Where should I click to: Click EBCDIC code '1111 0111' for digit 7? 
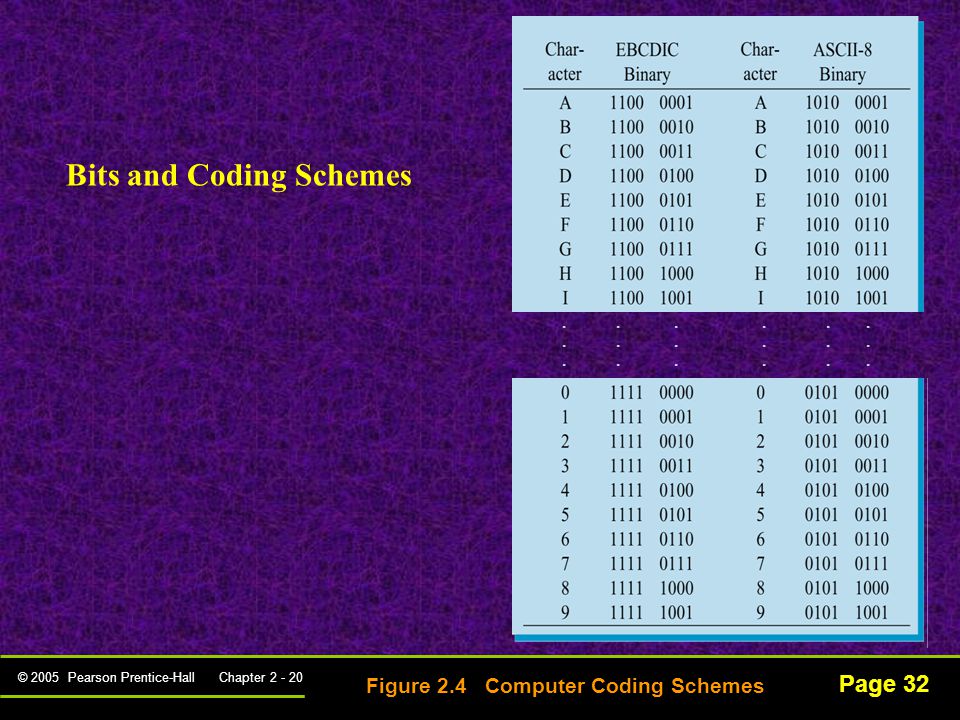[651, 564]
